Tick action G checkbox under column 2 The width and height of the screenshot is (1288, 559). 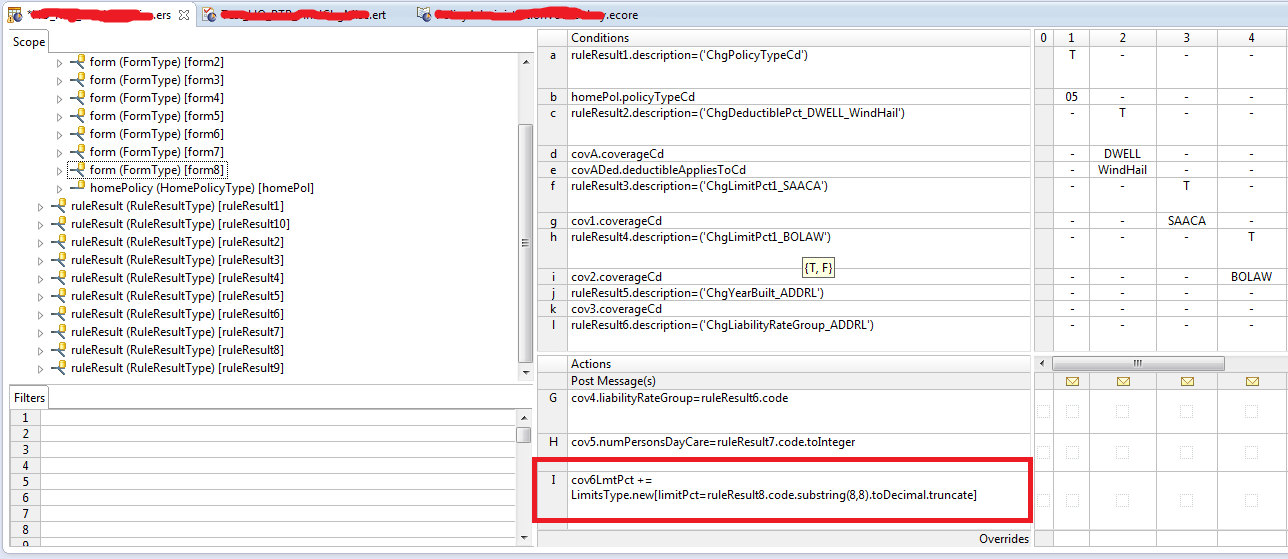tap(1123, 411)
